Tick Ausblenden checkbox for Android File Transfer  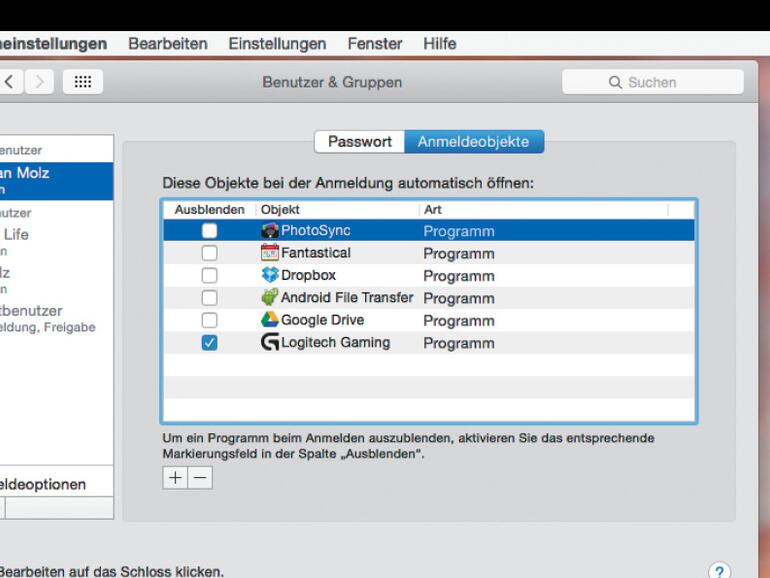pos(210,298)
